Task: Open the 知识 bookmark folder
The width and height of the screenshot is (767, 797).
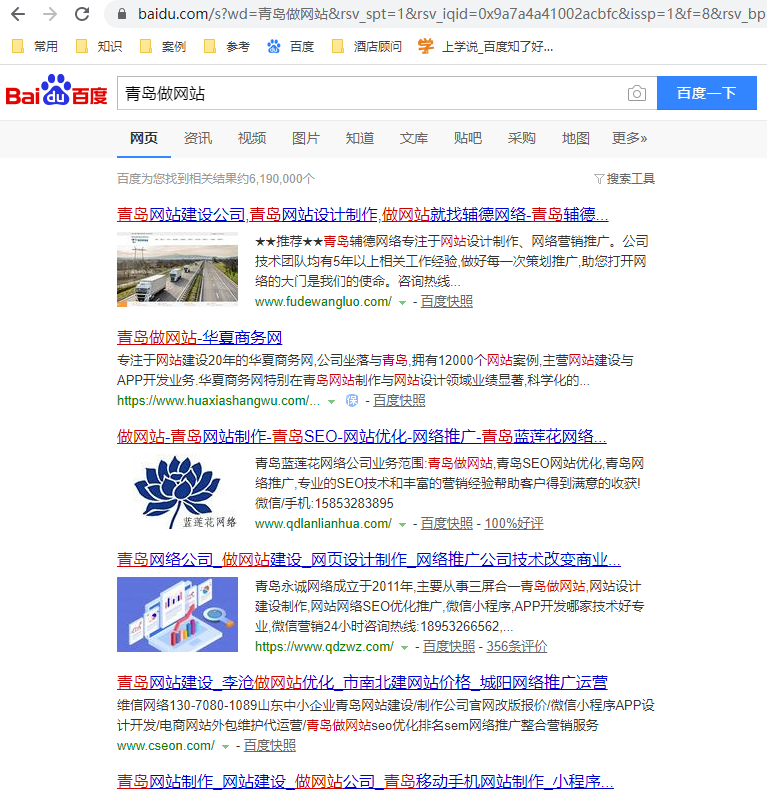Action: tap(99, 47)
